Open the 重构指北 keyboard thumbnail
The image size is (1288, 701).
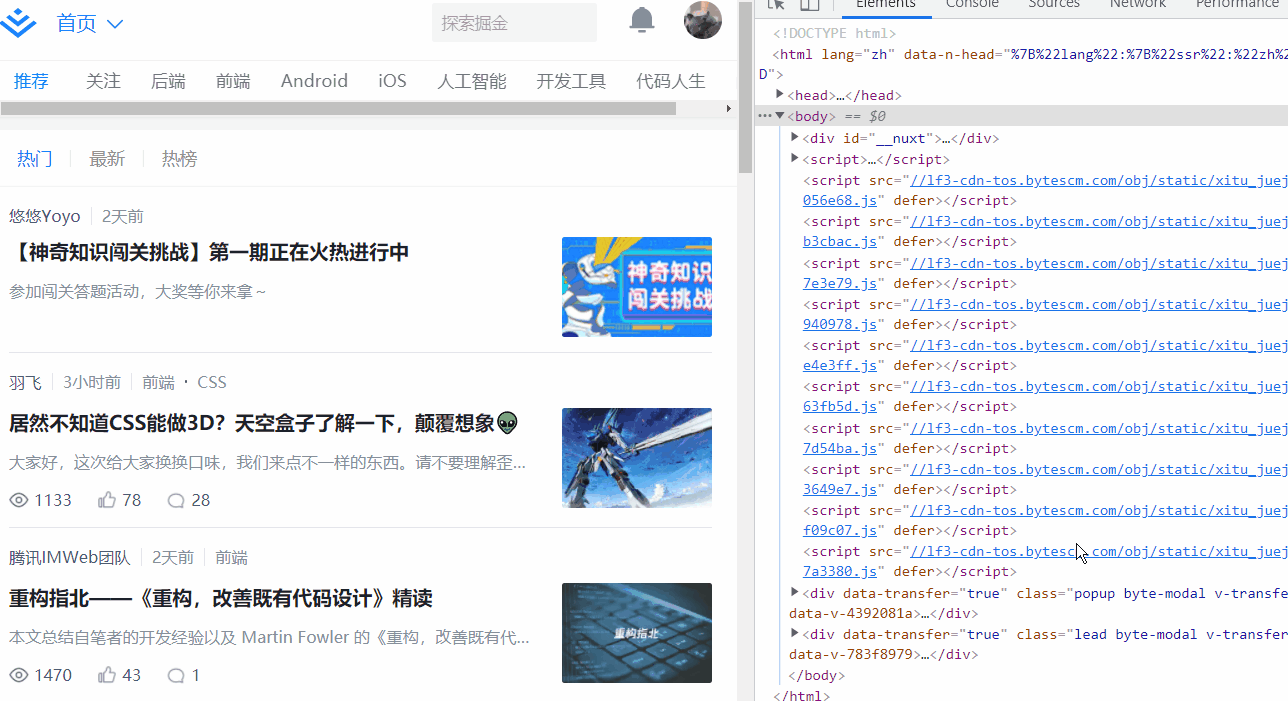[x=637, y=633]
